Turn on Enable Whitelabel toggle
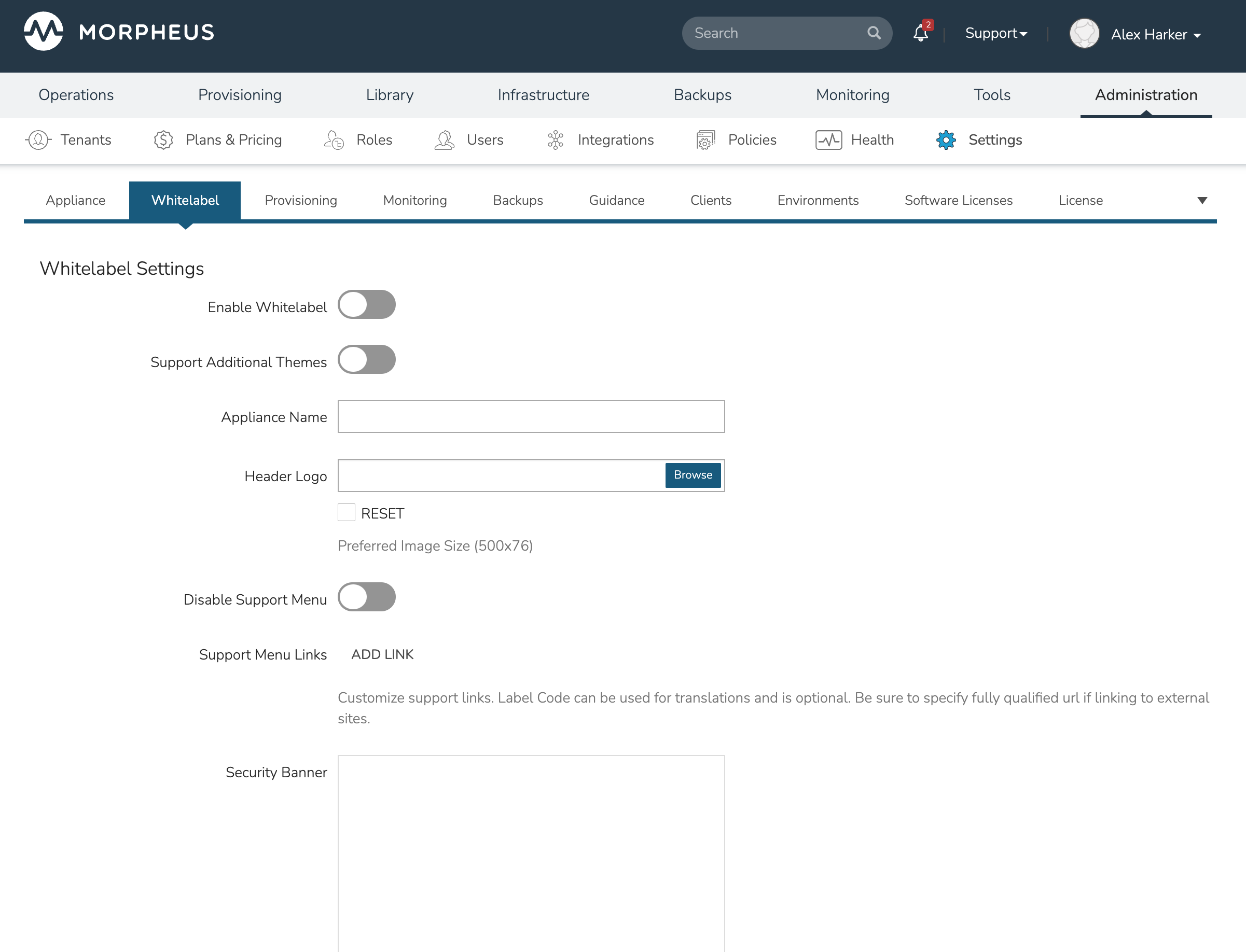 pos(366,305)
